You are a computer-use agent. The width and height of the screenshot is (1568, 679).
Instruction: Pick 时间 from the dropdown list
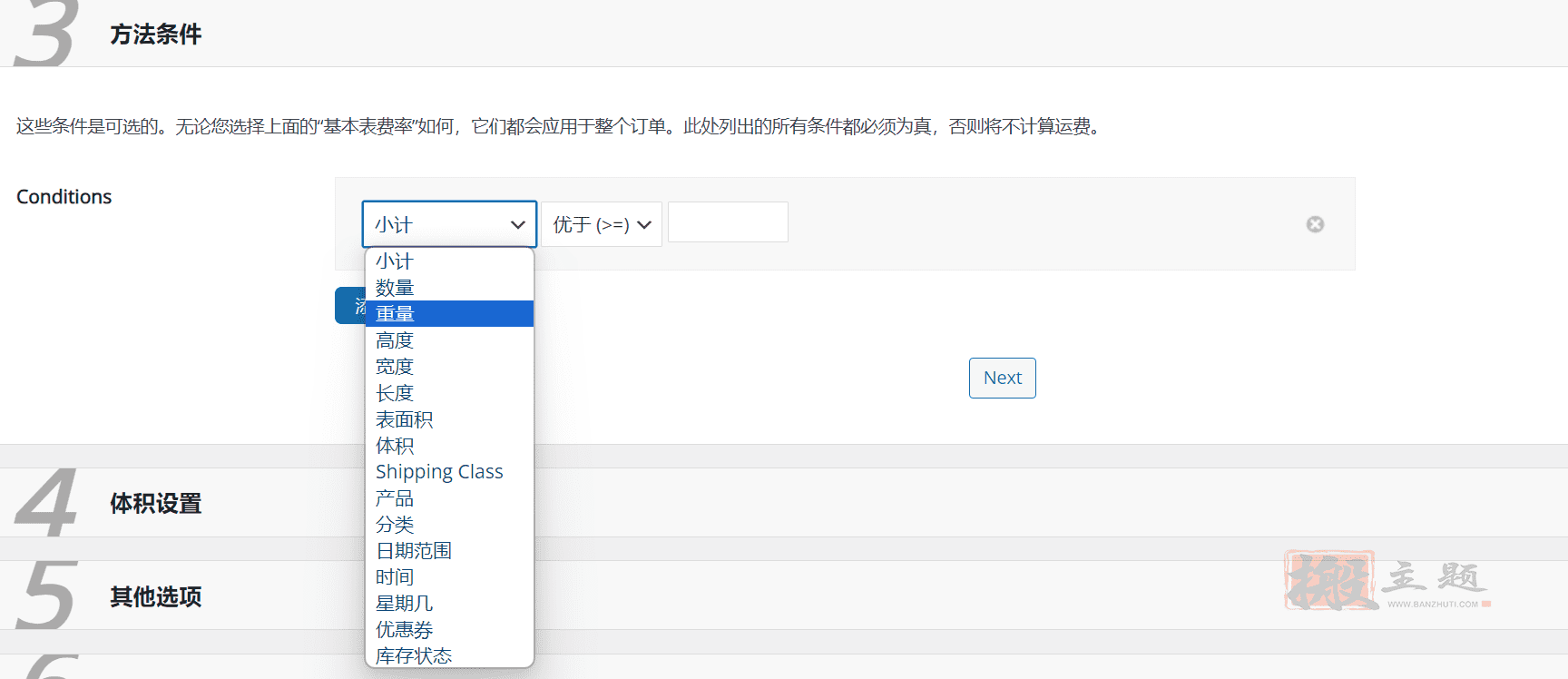tap(449, 577)
